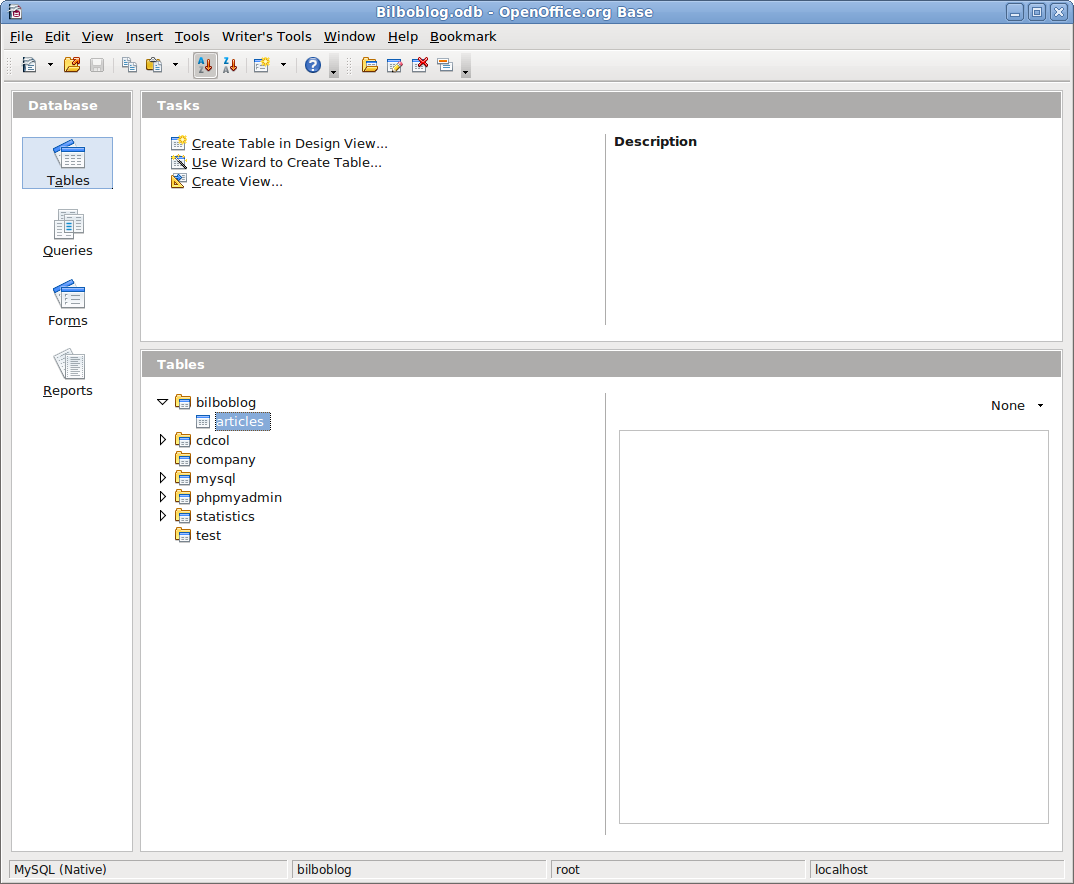Click the mysql folder icon

[x=183, y=478]
